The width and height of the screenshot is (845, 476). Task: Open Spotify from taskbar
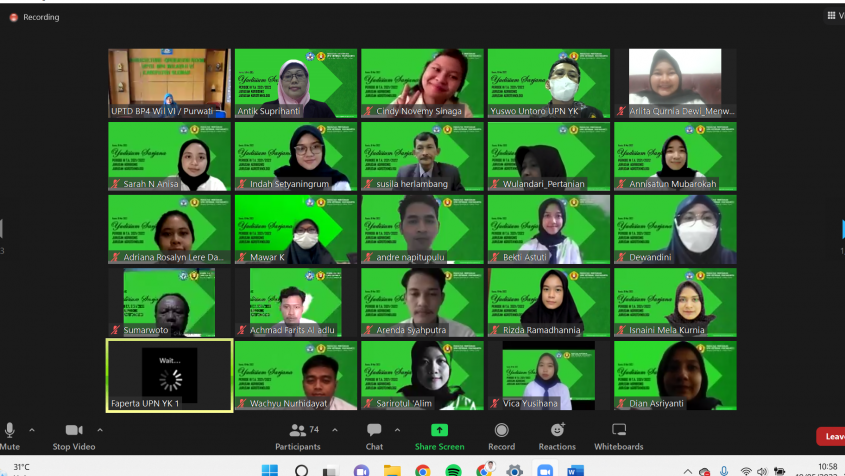(x=454, y=471)
